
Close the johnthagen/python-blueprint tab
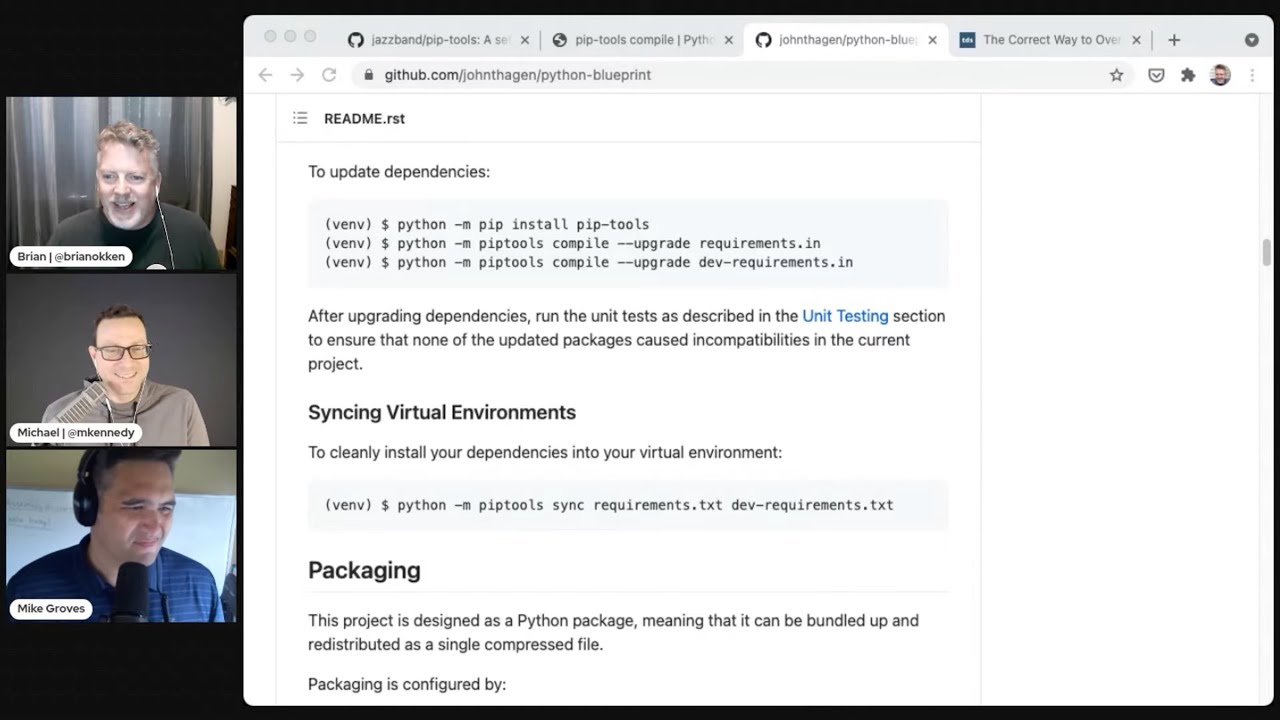[x=932, y=40]
